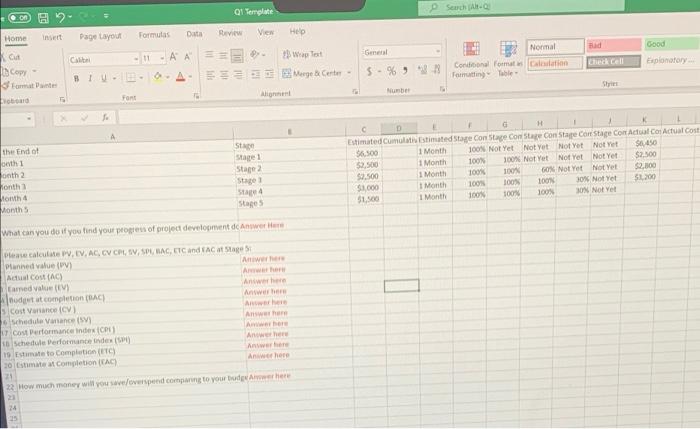700x429 pixels.
Task: Click the Top Align icon
Action: click(x=209, y=55)
